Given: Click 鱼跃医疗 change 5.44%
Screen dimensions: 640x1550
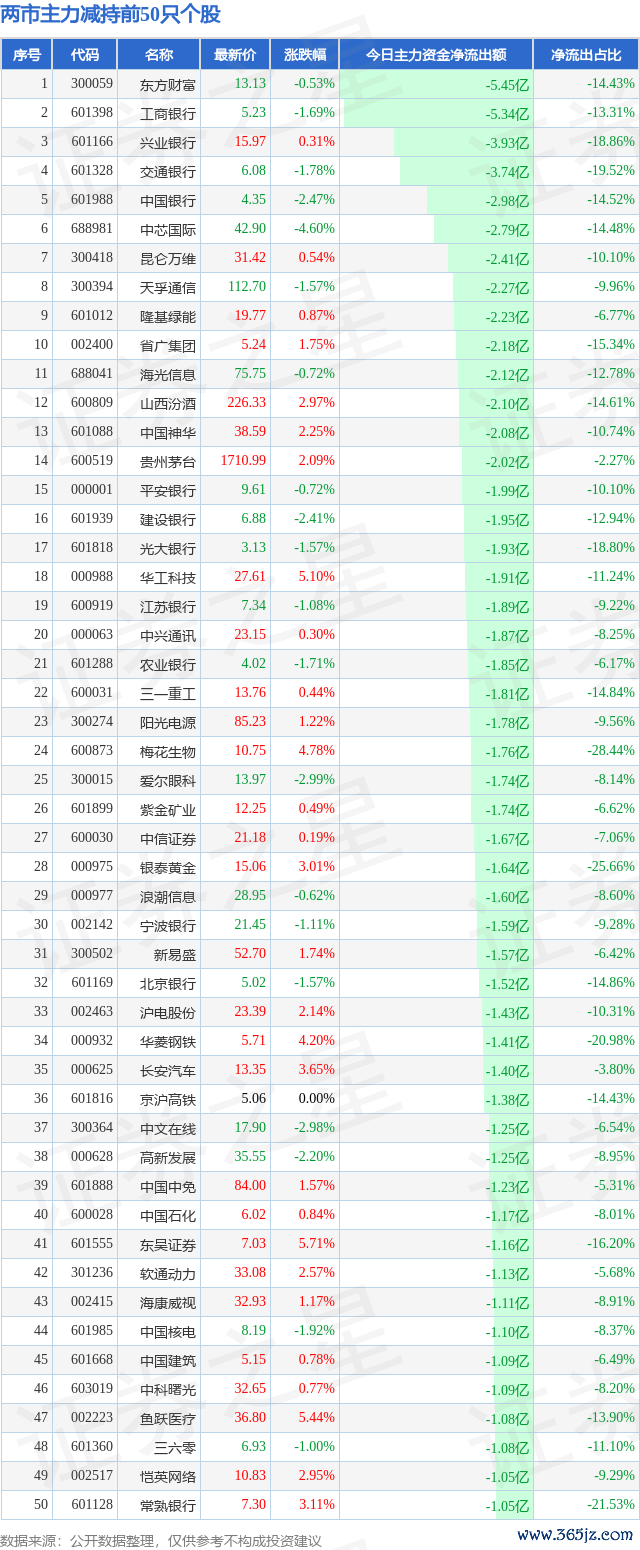Looking at the screenshot, I should click(316, 1418).
